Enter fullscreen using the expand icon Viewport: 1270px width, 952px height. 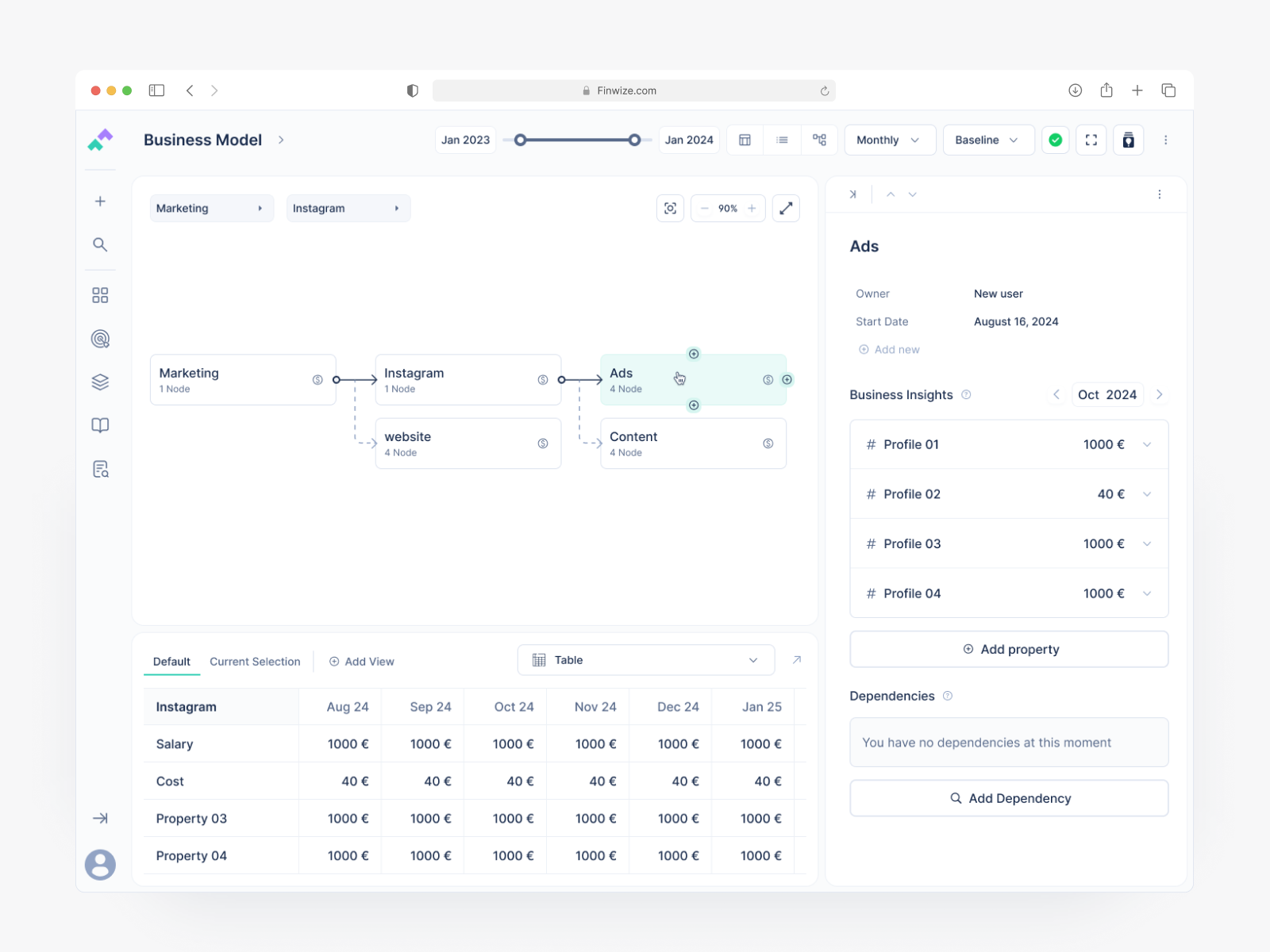pyautogui.click(x=1091, y=140)
